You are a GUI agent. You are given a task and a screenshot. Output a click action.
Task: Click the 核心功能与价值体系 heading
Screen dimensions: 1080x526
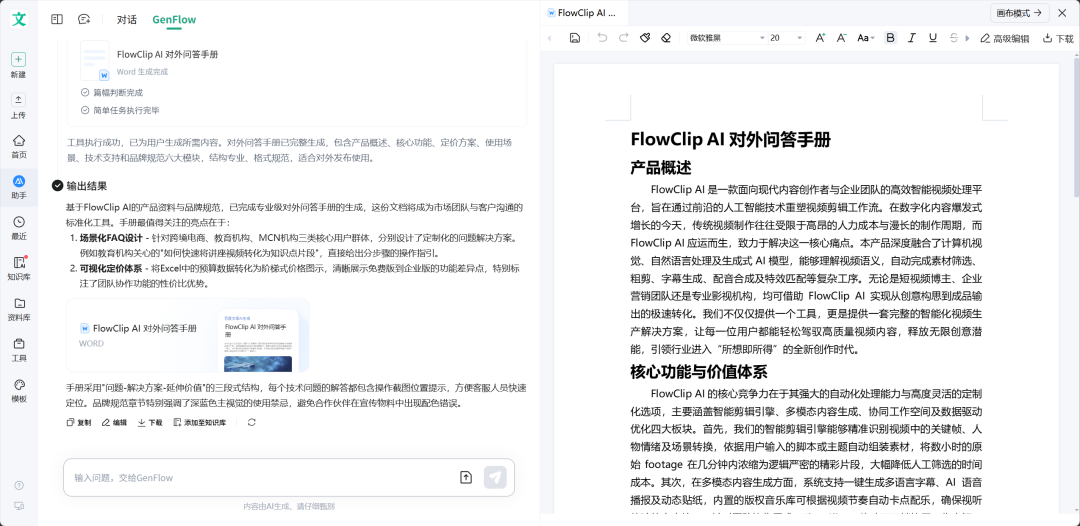coord(698,372)
